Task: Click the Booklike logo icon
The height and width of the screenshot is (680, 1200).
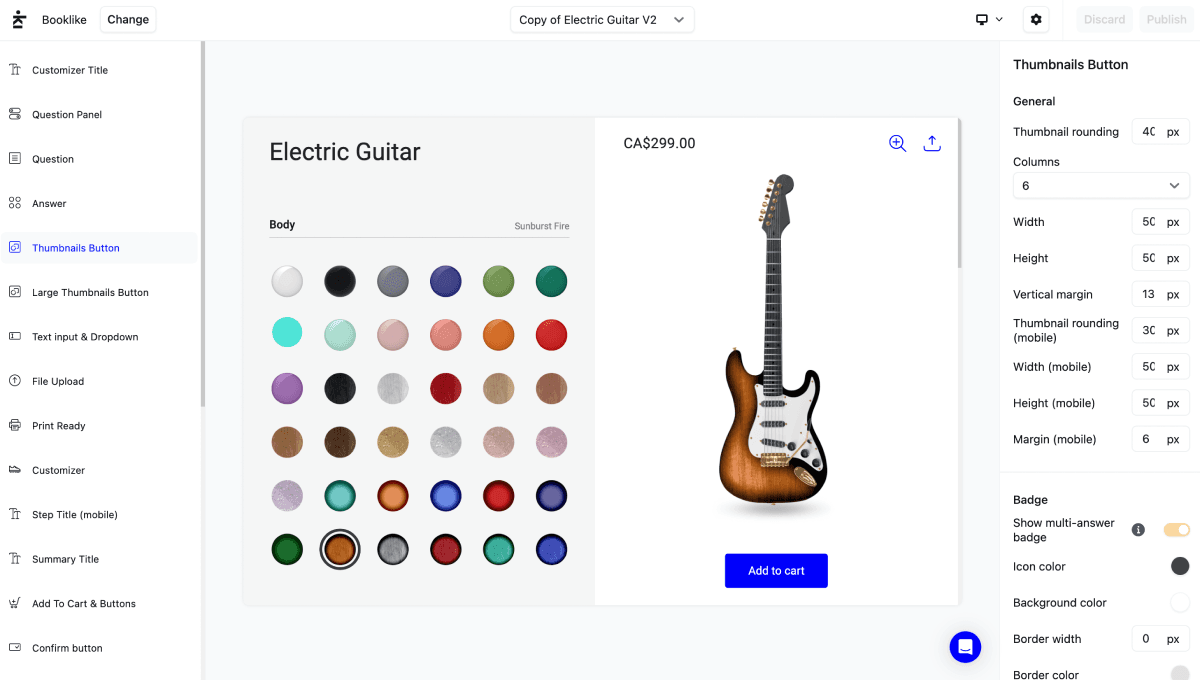Action: (18, 20)
